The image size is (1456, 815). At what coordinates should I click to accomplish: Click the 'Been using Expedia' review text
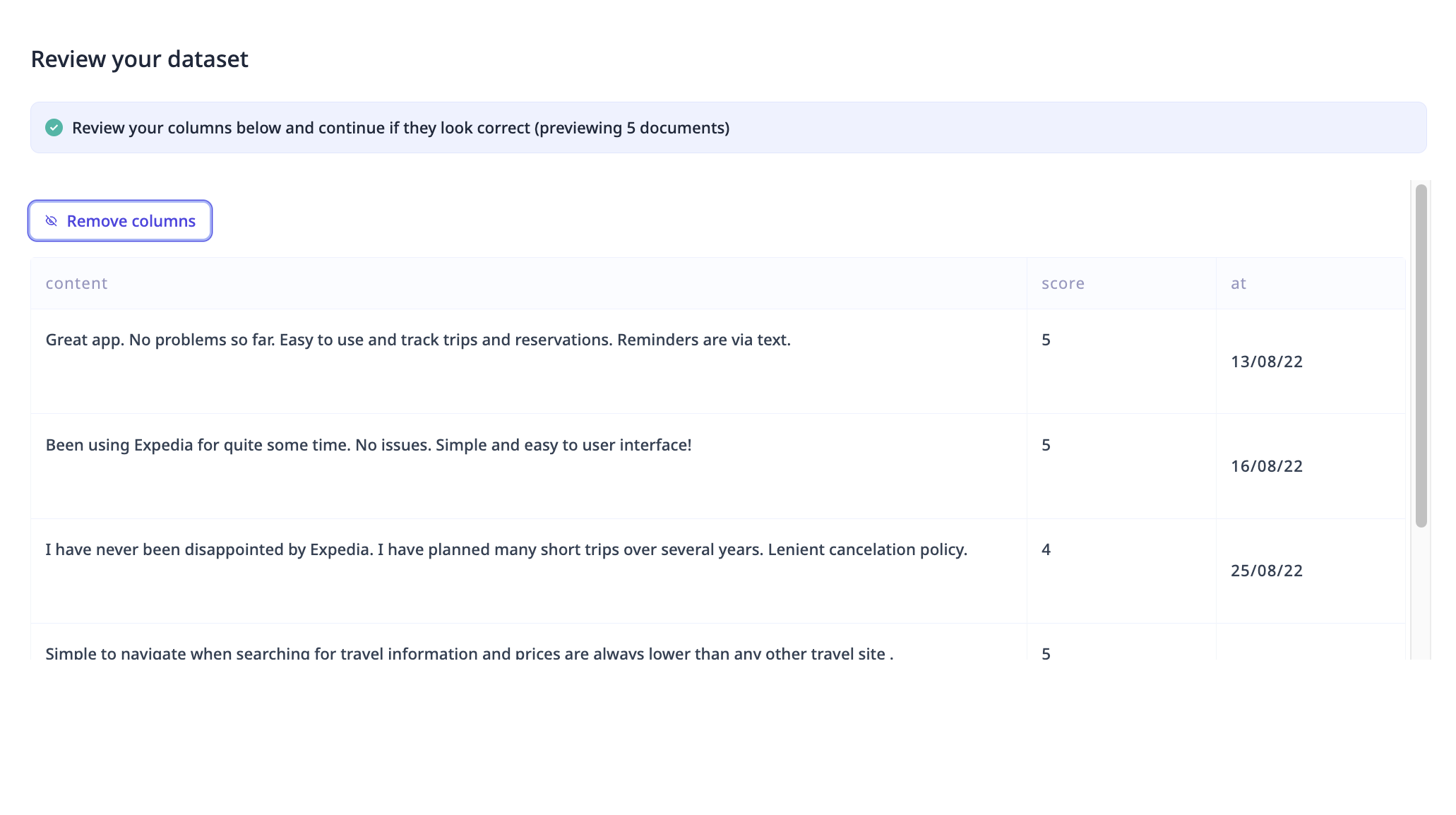[x=369, y=445]
